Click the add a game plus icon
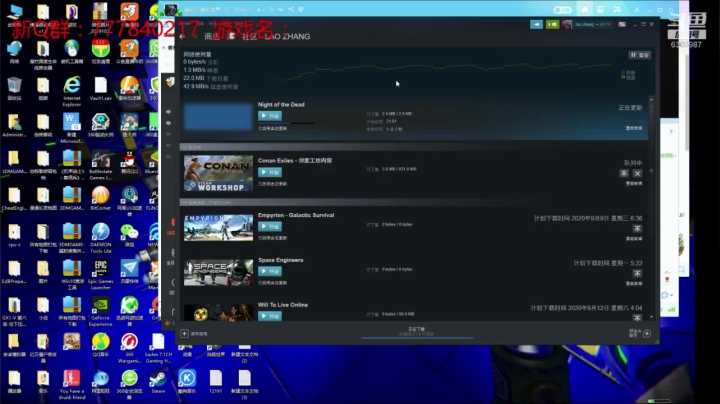 (185, 334)
